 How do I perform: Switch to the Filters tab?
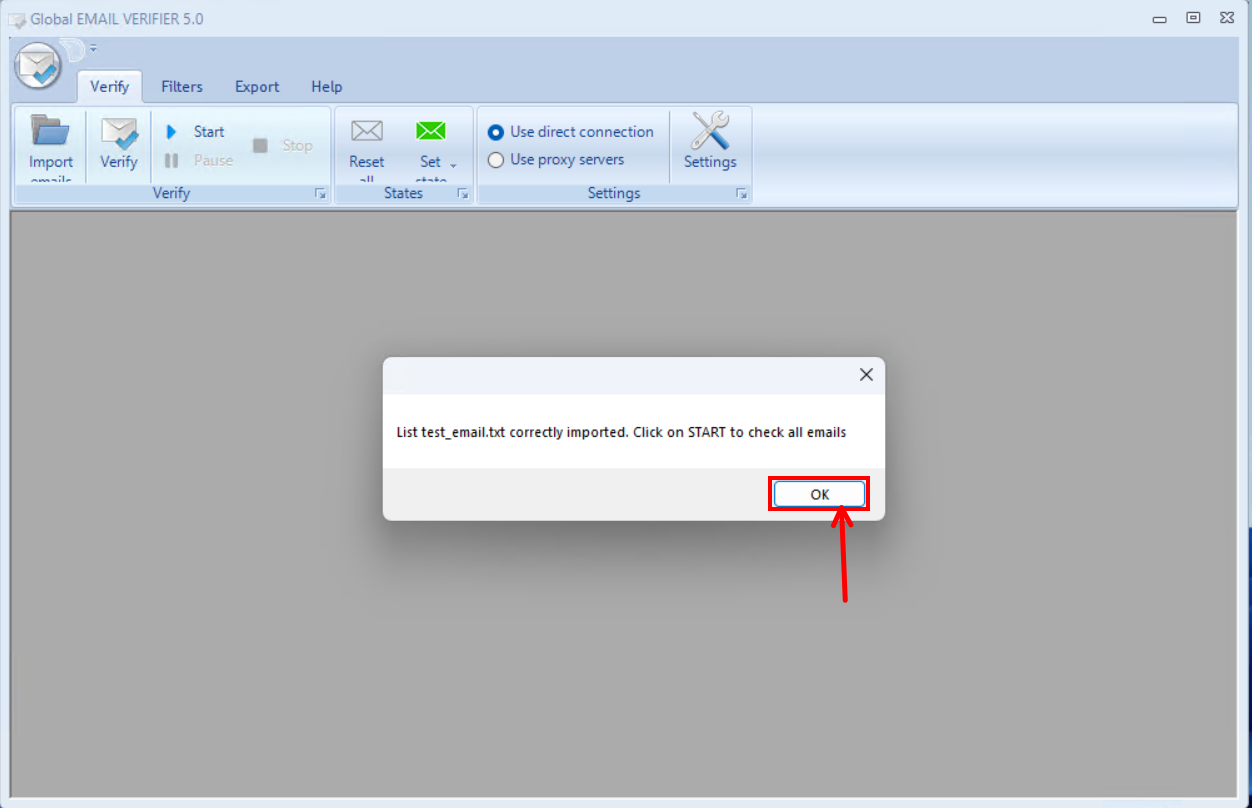(x=182, y=87)
